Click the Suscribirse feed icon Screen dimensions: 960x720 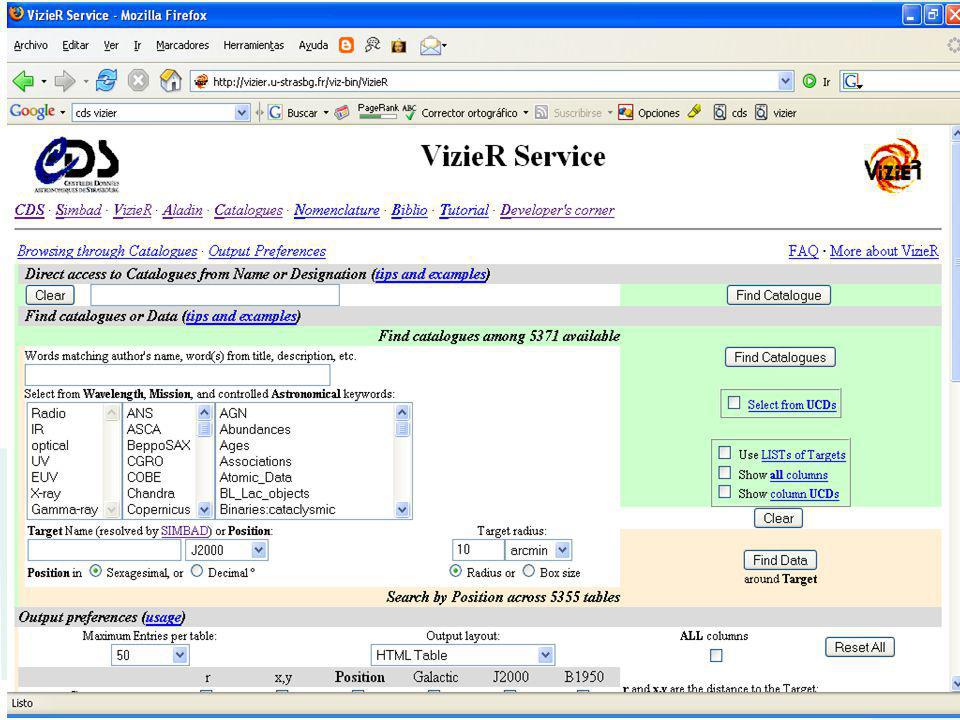541,113
